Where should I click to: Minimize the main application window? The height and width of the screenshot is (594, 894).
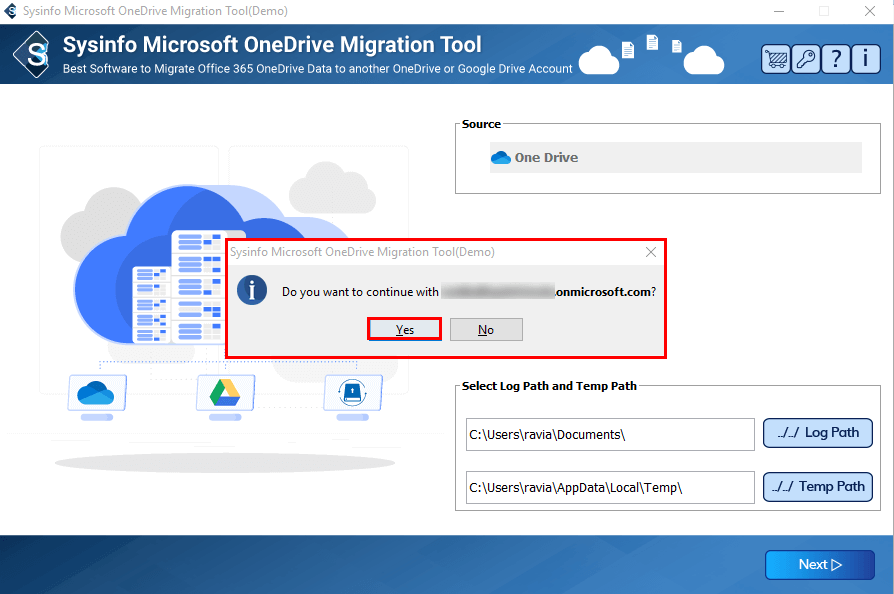tap(779, 11)
